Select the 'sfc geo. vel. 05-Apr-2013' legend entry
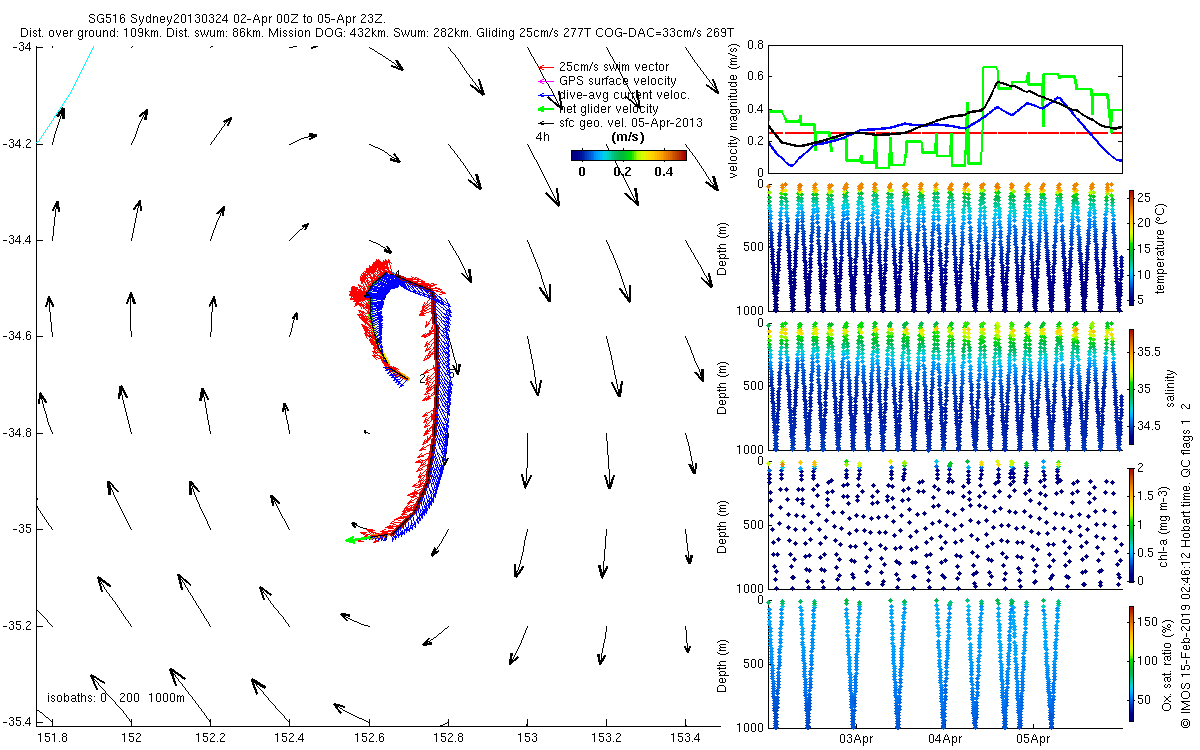Image resolution: width=1200 pixels, height=750 pixels. [631, 123]
